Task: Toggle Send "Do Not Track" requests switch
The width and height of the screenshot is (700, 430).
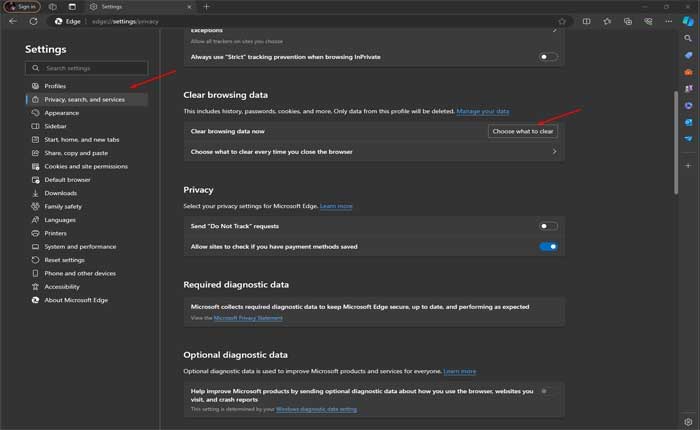Action: (548, 226)
